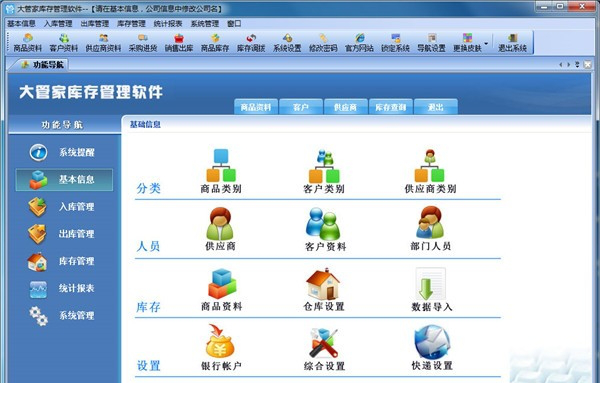Expand the 更换皮肤 dropdown arrow
The width and height of the screenshot is (600, 398).
tap(486, 43)
